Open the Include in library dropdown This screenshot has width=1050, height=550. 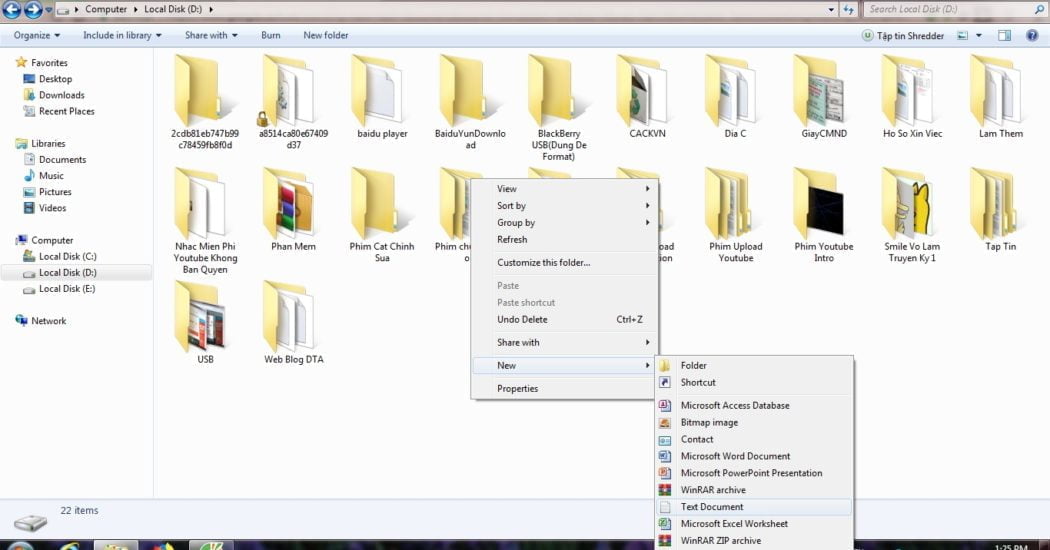(x=122, y=36)
